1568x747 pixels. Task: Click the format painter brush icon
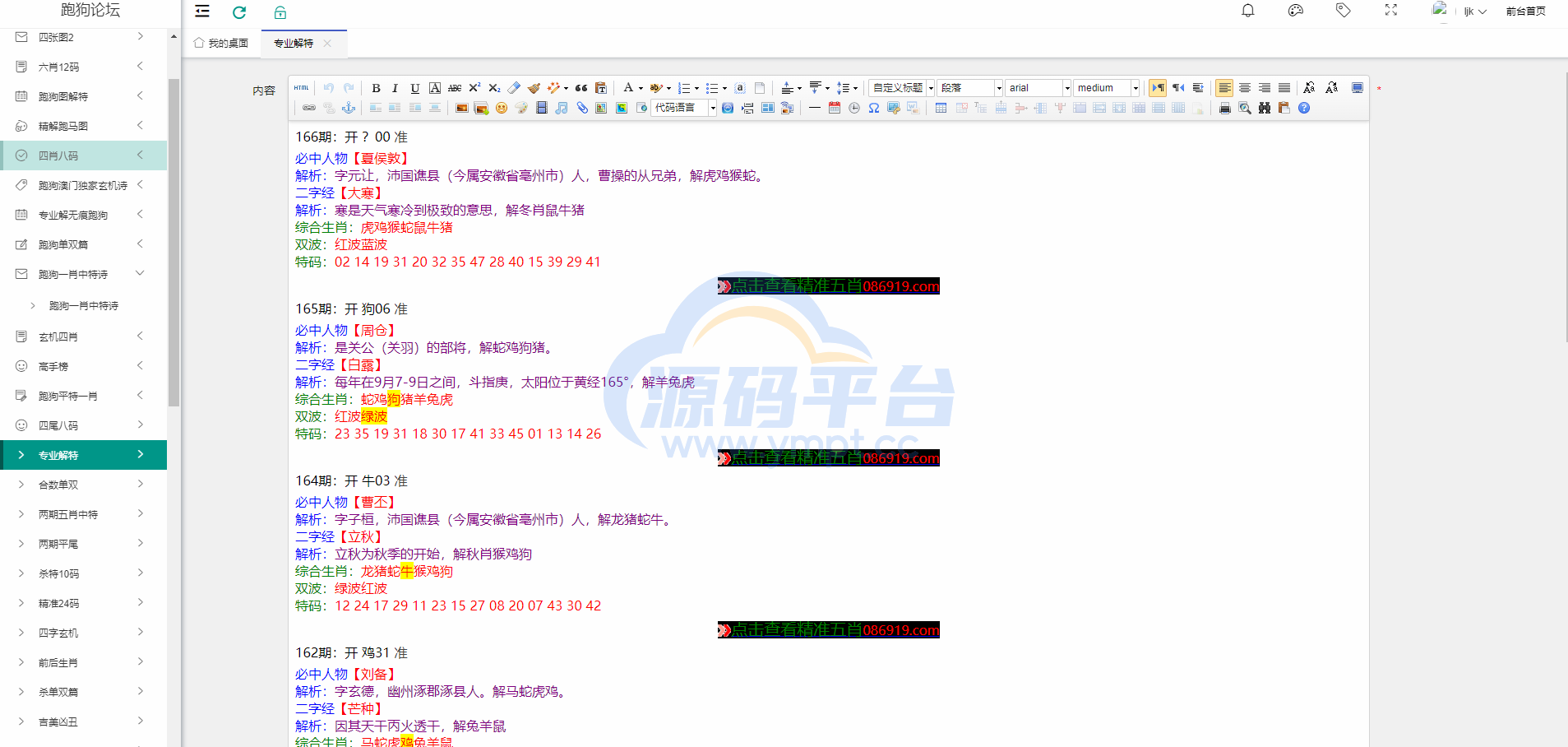coord(534,88)
